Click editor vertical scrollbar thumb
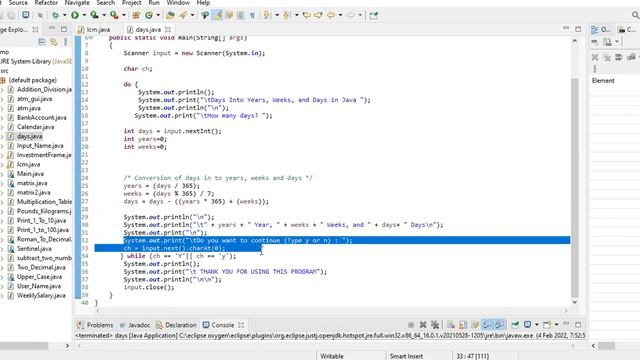 pos(575,187)
